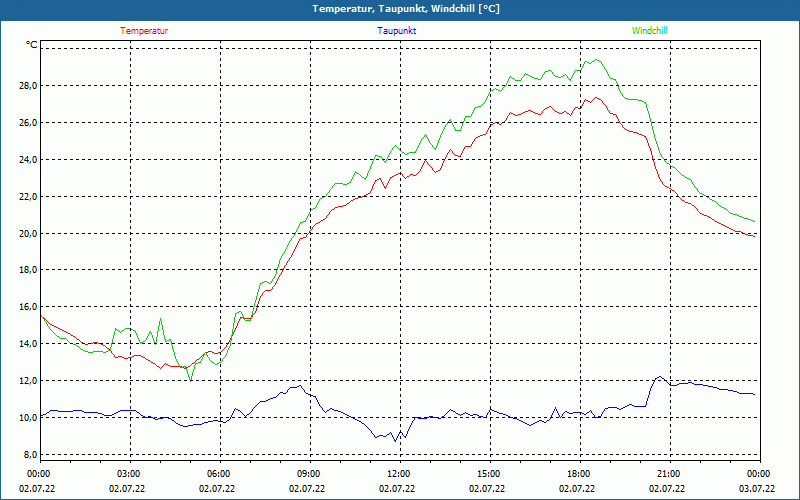Click the 16,0 y-axis value
The width and height of the screenshot is (800, 500).
click(29, 307)
